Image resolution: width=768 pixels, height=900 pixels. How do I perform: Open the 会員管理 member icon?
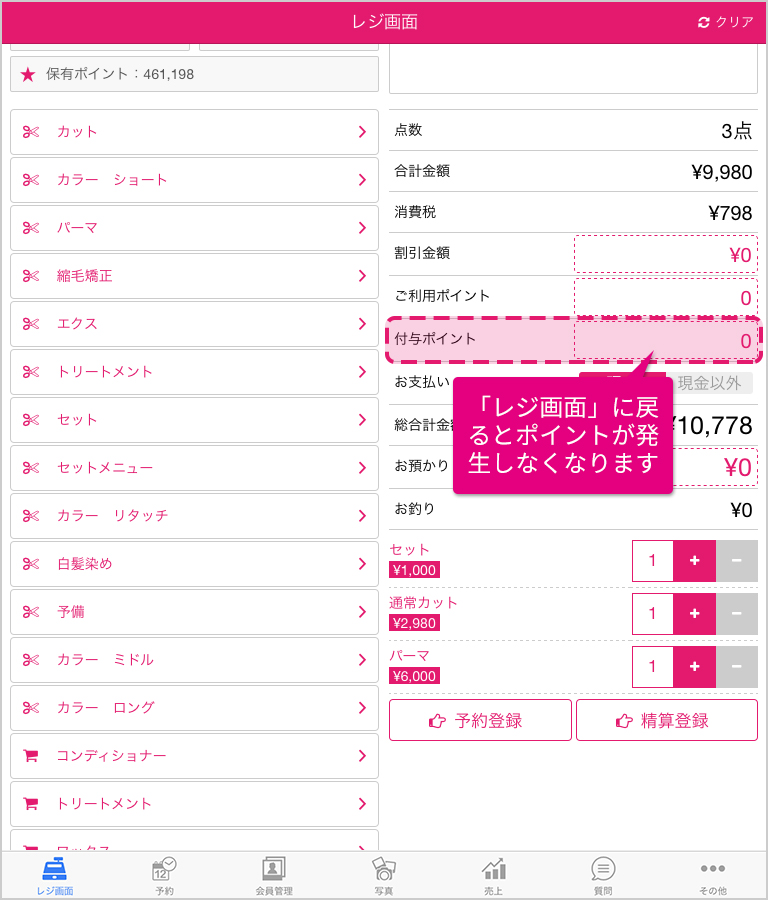tap(274, 869)
